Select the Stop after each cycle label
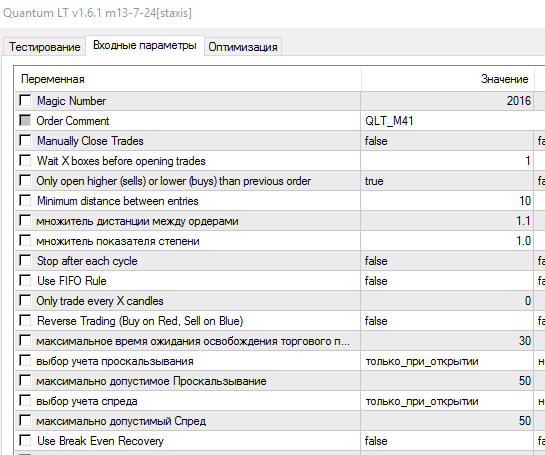 click(87, 261)
